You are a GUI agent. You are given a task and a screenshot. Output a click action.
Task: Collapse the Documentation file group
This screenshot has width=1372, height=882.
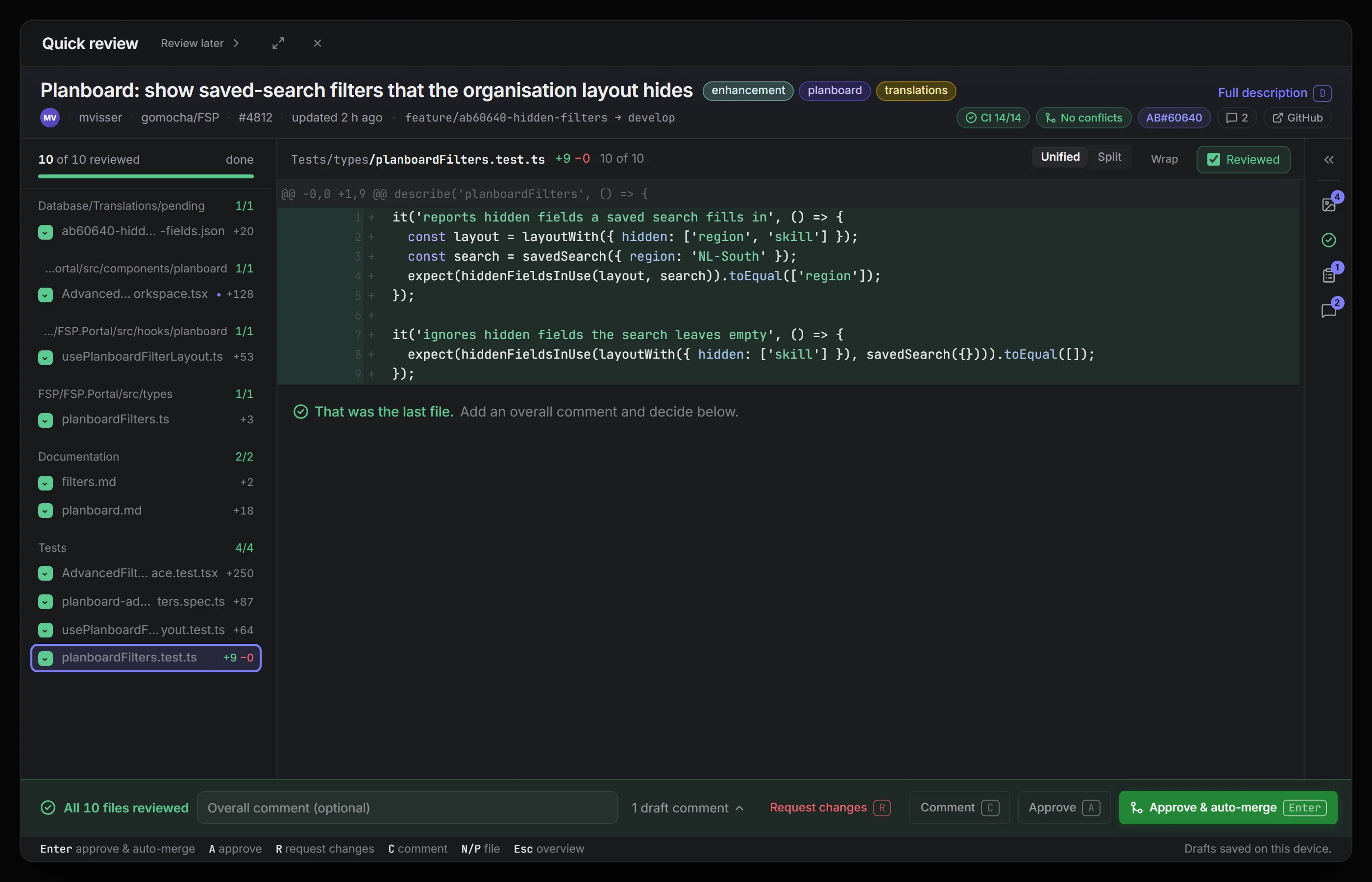pyautogui.click(x=146, y=457)
